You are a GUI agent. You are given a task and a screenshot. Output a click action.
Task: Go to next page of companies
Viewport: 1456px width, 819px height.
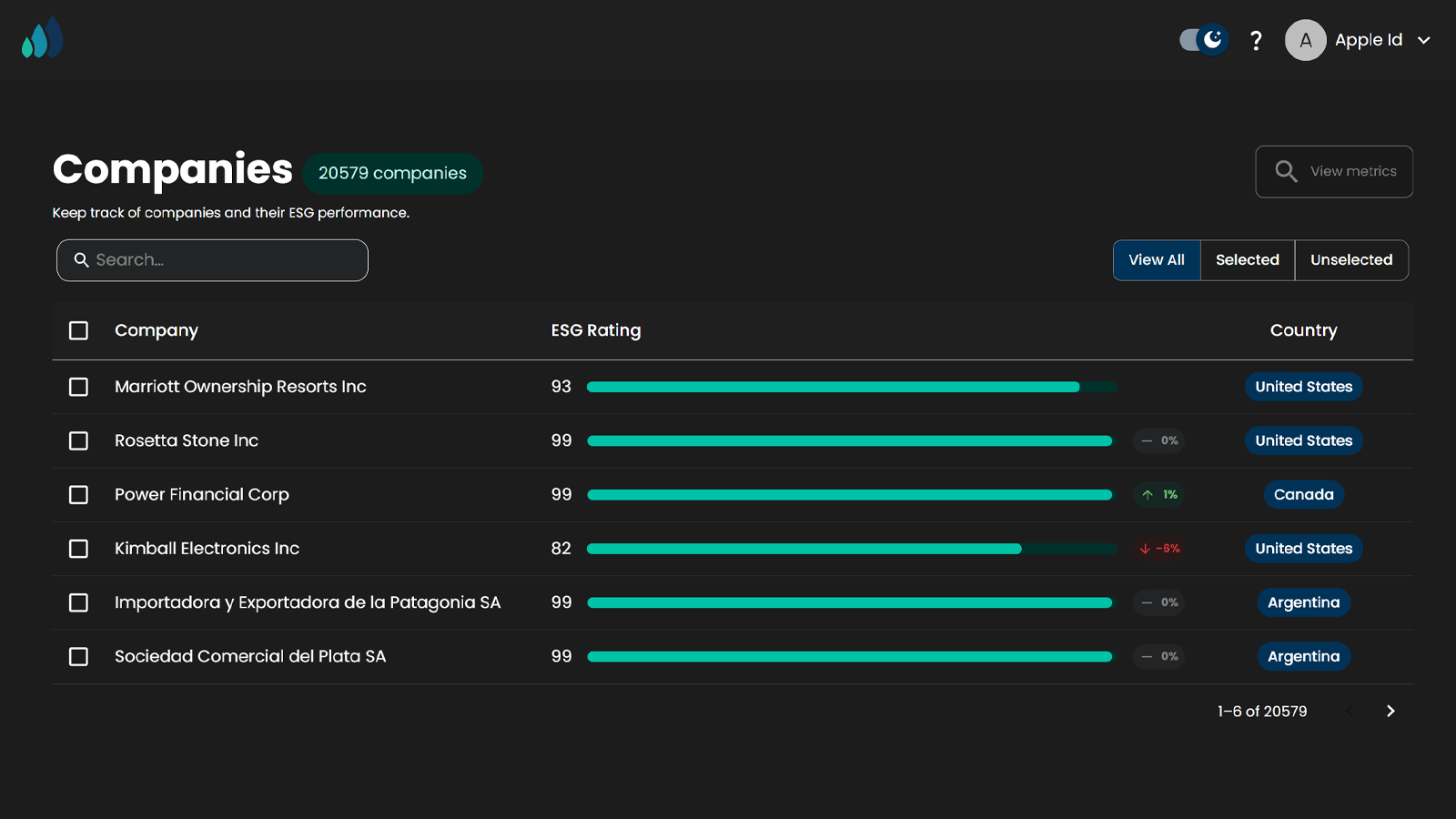point(1390,711)
